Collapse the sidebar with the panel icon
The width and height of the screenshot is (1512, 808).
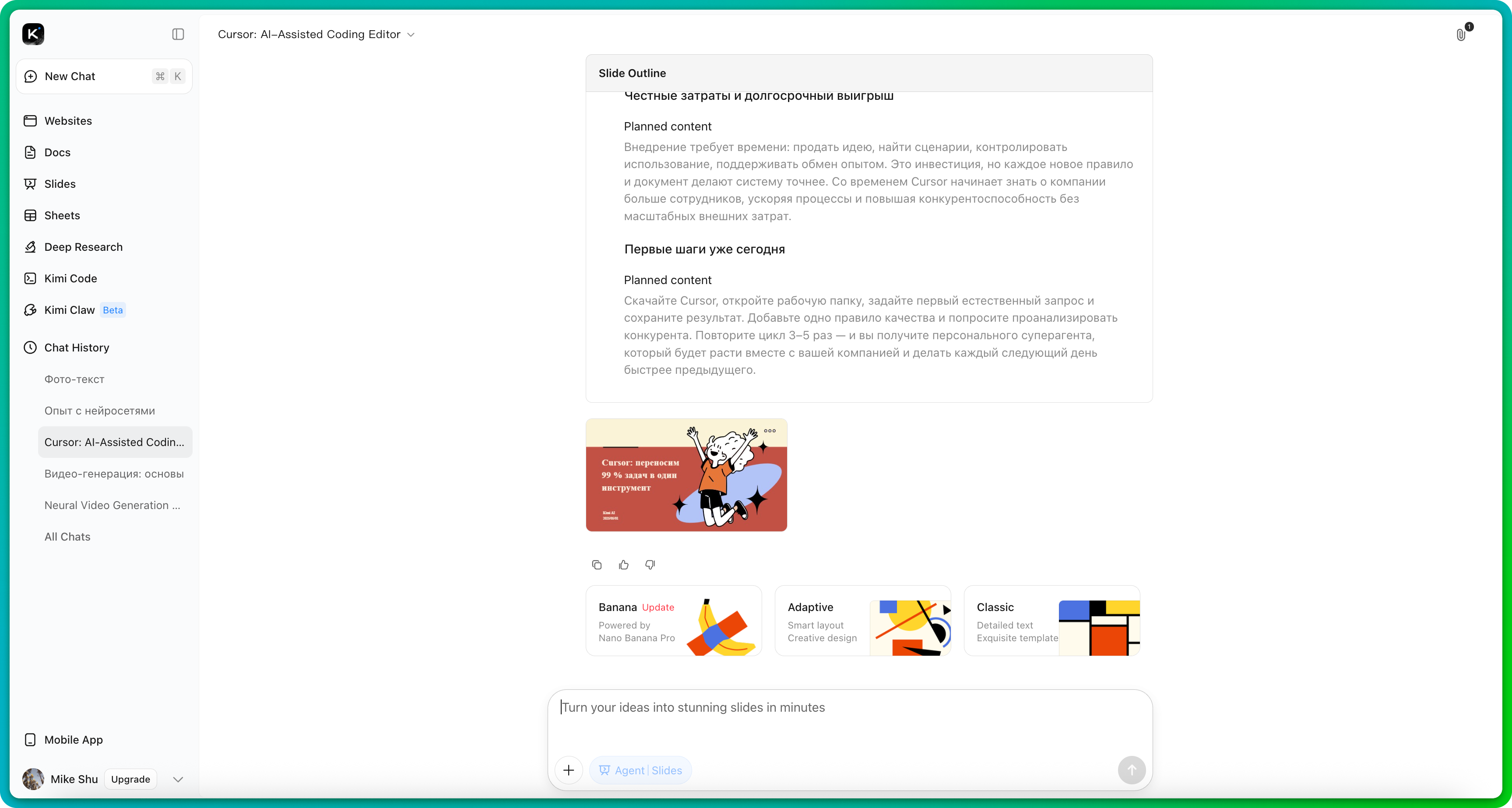pos(178,34)
